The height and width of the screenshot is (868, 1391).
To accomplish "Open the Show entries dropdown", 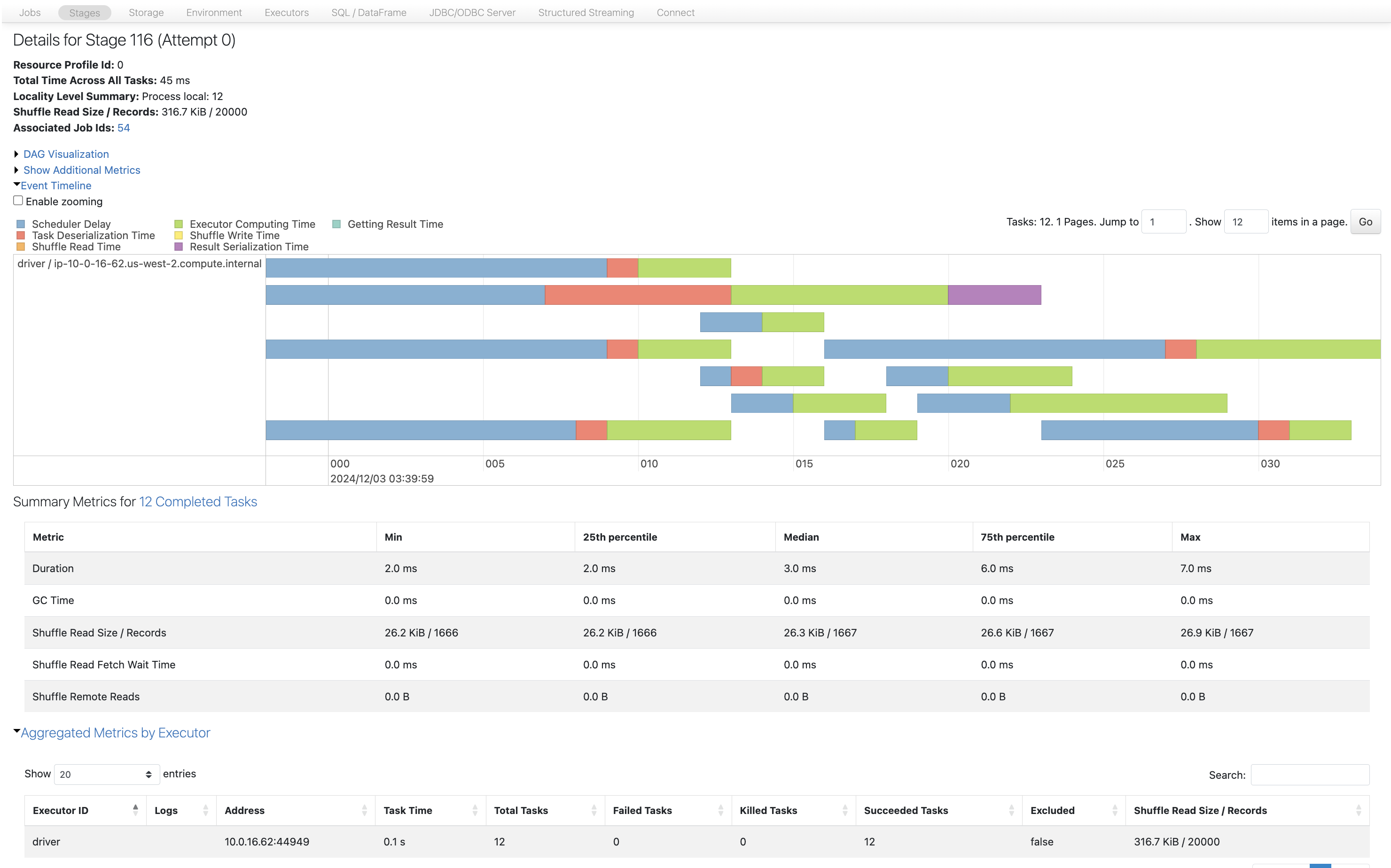I will 106,774.
